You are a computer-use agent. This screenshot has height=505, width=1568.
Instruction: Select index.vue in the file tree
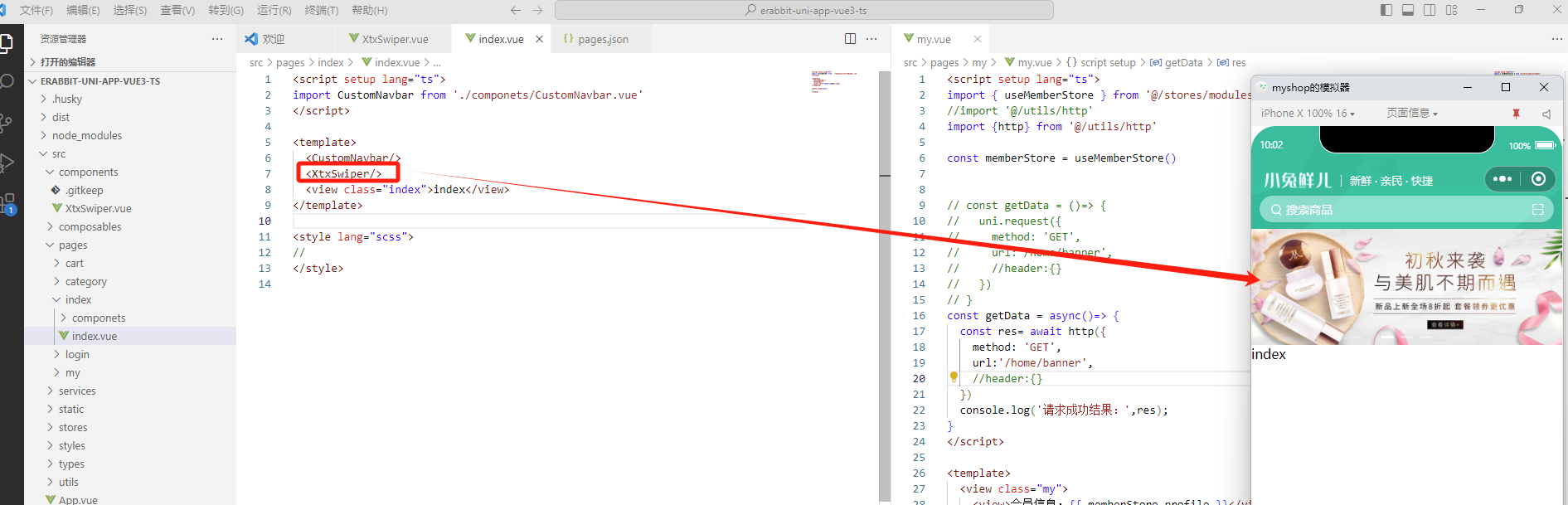coord(130,336)
